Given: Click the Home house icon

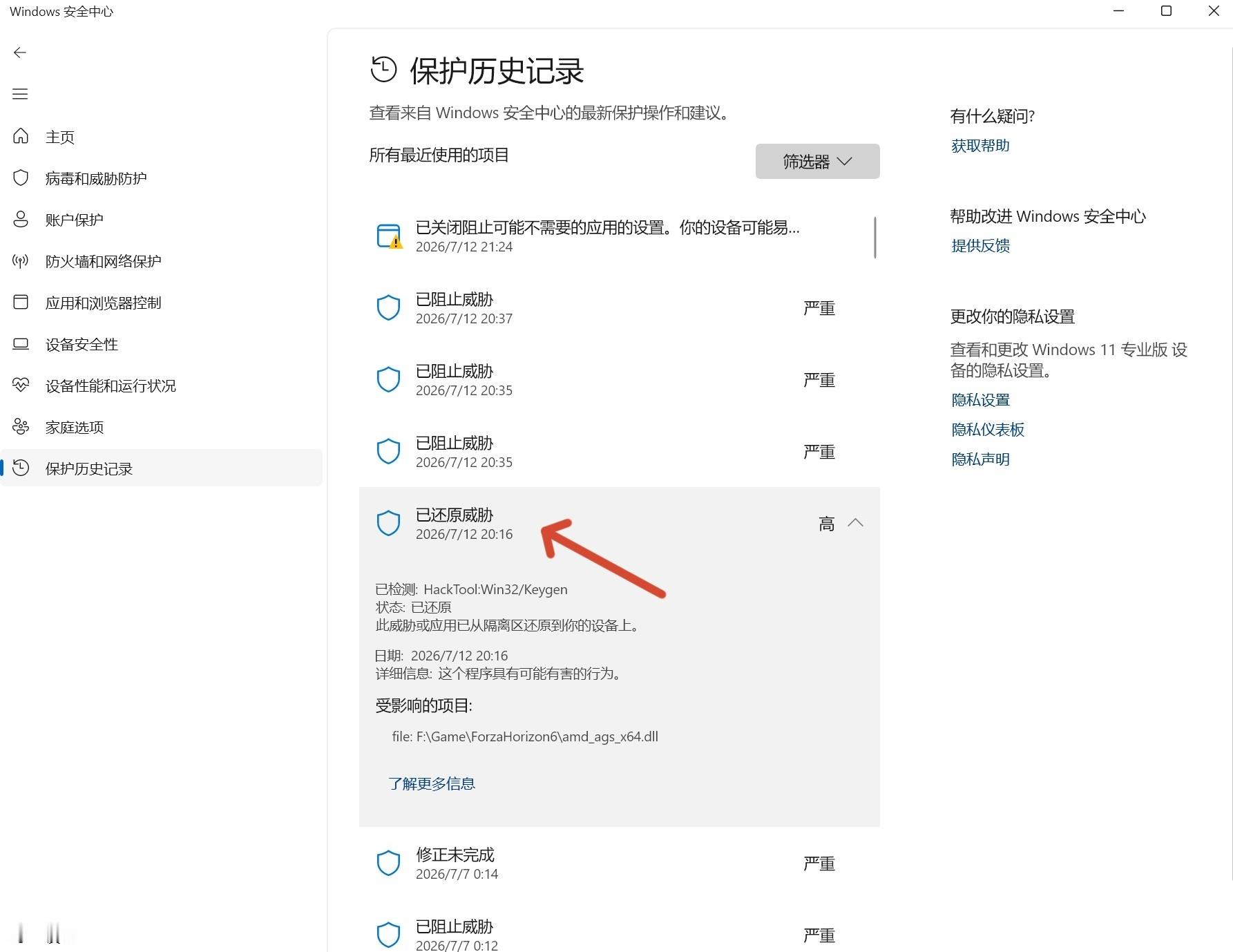Looking at the screenshot, I should pyautogui.click(x=21, y=136).
